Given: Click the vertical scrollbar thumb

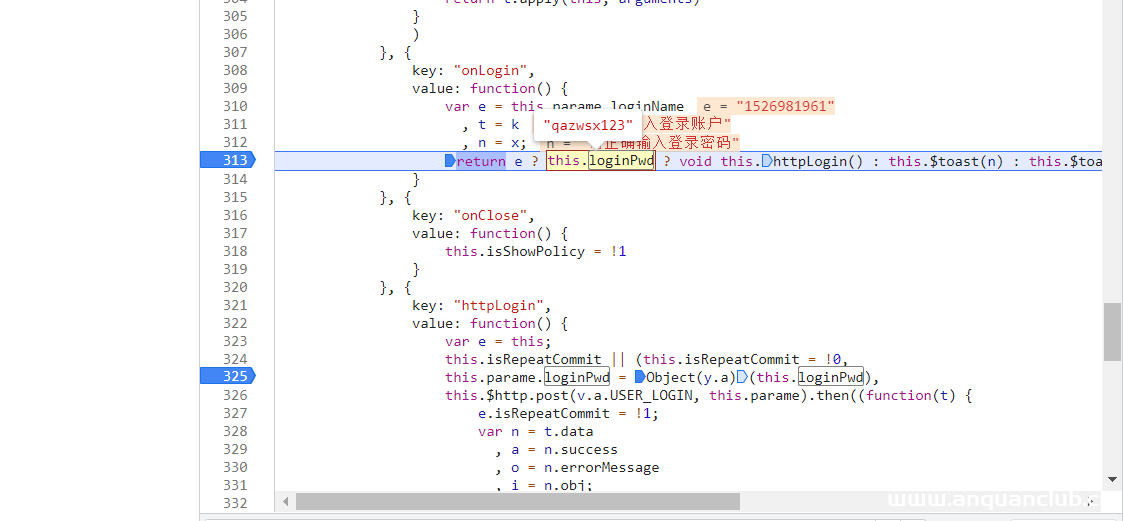Looking at the screenshot, I should pyautogui.click(x=1112, y=331).
